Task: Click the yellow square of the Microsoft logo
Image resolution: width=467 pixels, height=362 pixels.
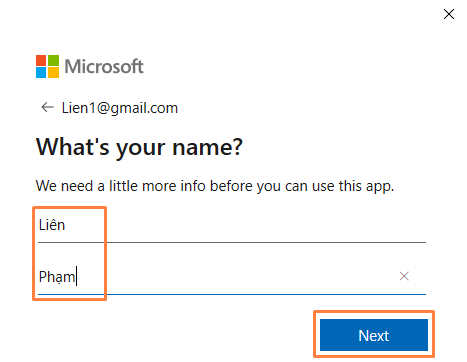Action: click(53, 72)
